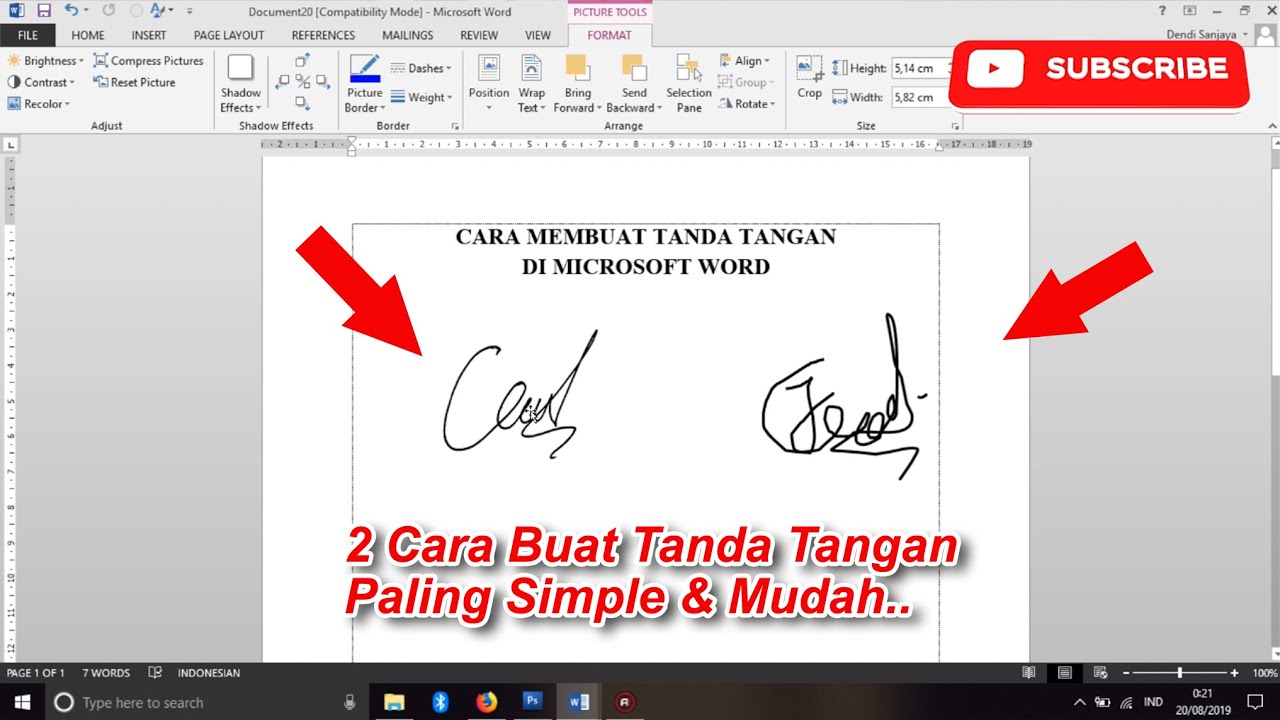Open the Shadow Effects dropdown
The image size is (1280, 720).
point(241,84)
